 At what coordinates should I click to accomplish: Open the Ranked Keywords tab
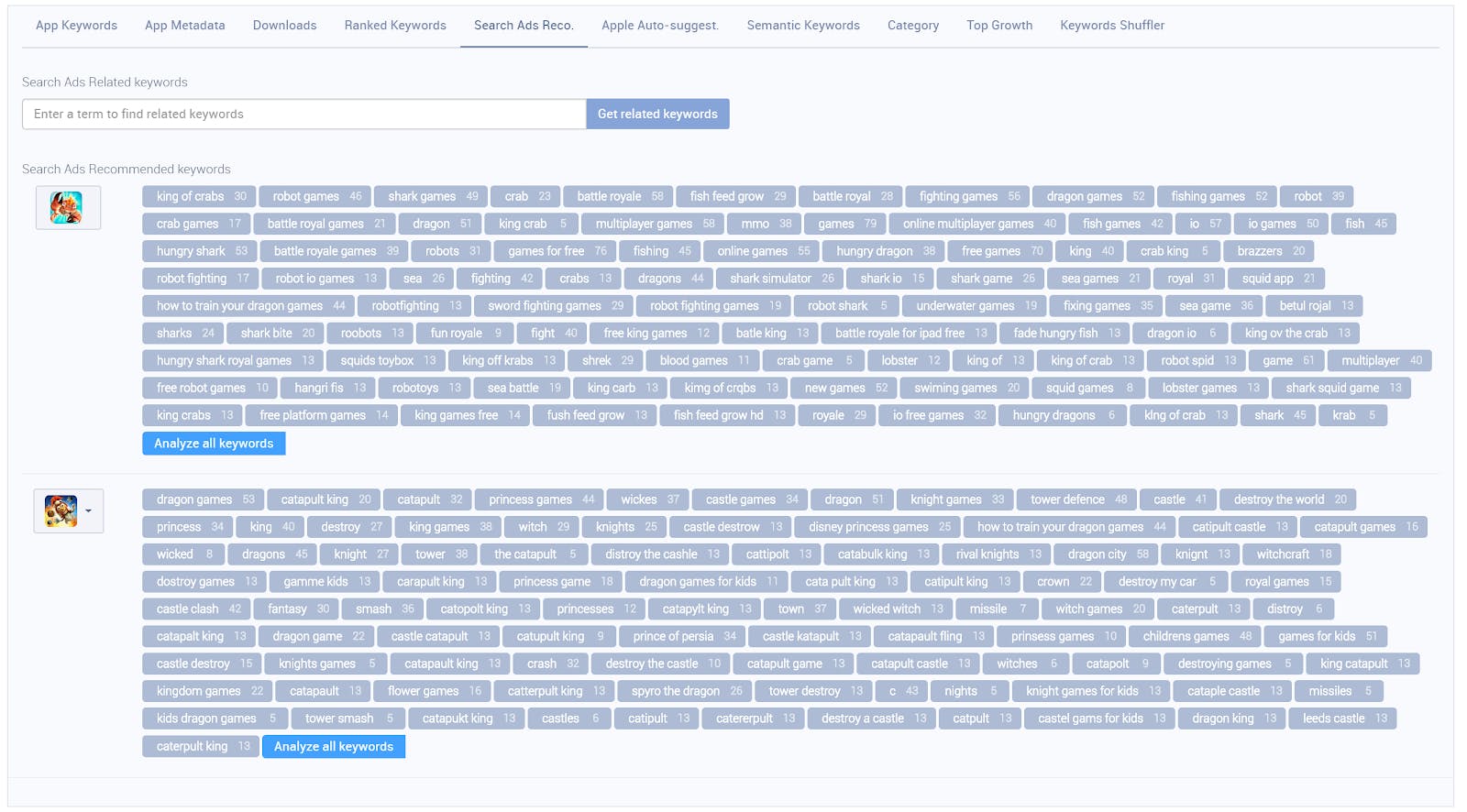pos(395,26)
